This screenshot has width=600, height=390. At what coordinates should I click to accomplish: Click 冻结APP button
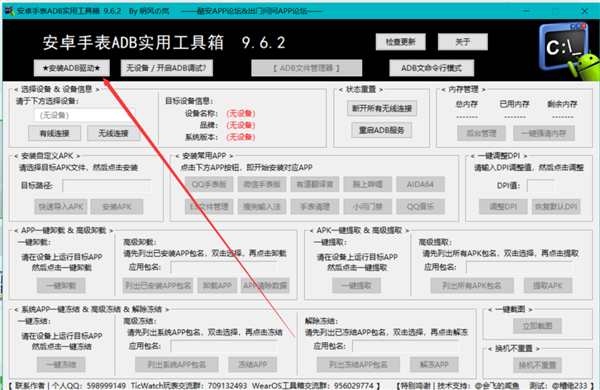coord(253,364)
